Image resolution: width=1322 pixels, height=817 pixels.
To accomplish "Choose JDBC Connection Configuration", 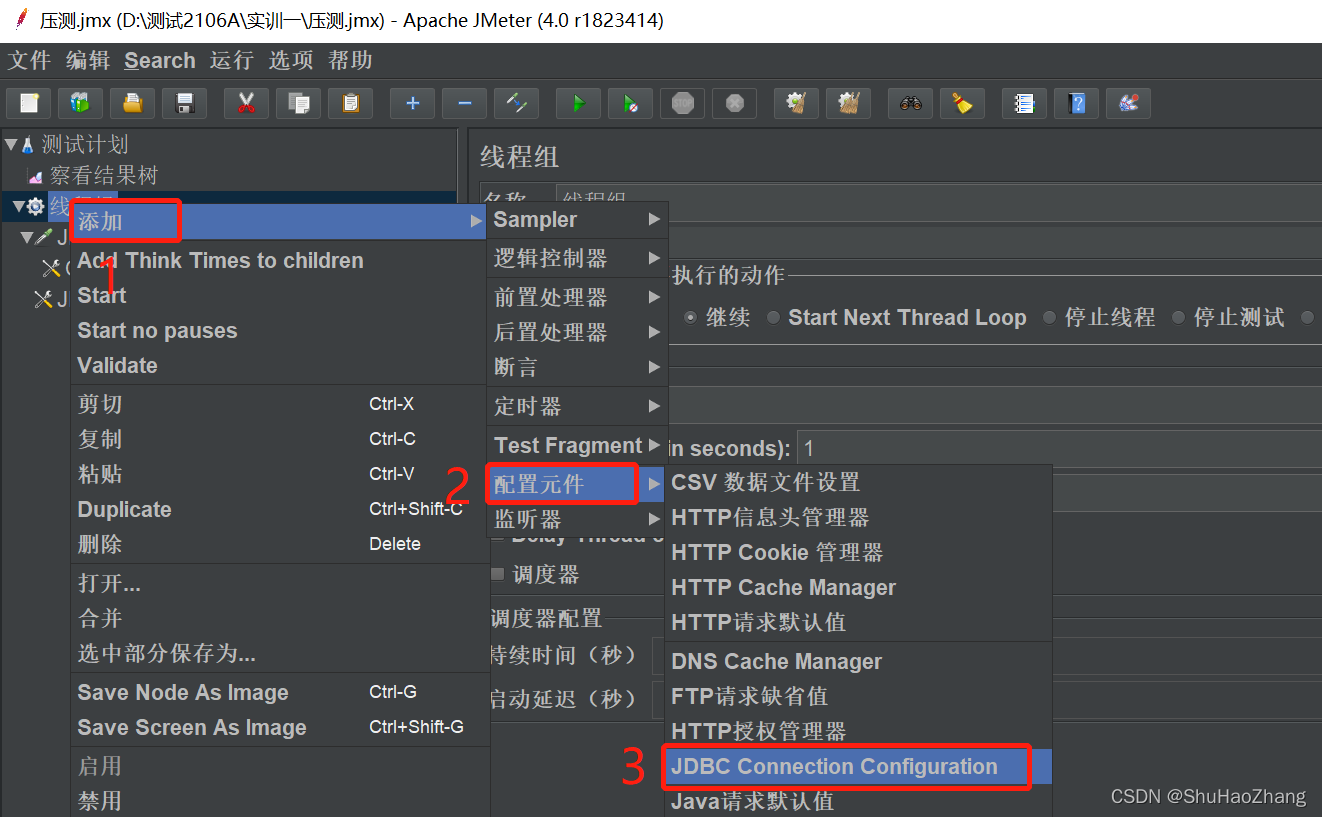I will pyautogui.click(x=858, y=767).
